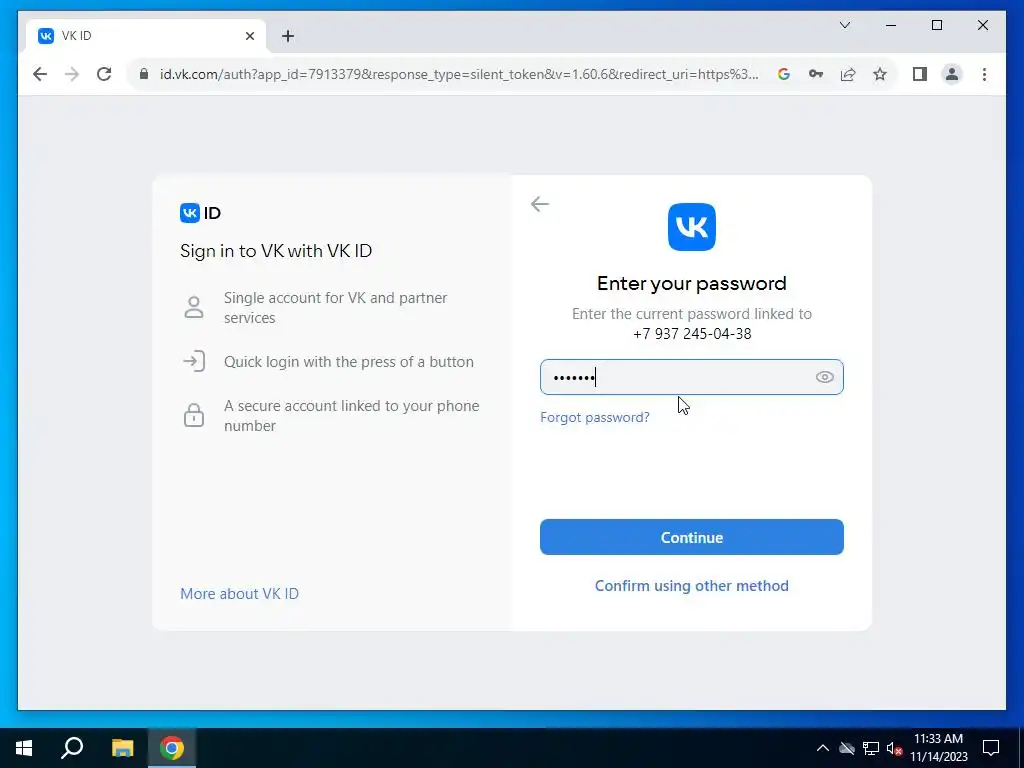Viewport: 1024px width, 768px height.
Task: Open saved passwords key icon
Action: tap(816, 74)
